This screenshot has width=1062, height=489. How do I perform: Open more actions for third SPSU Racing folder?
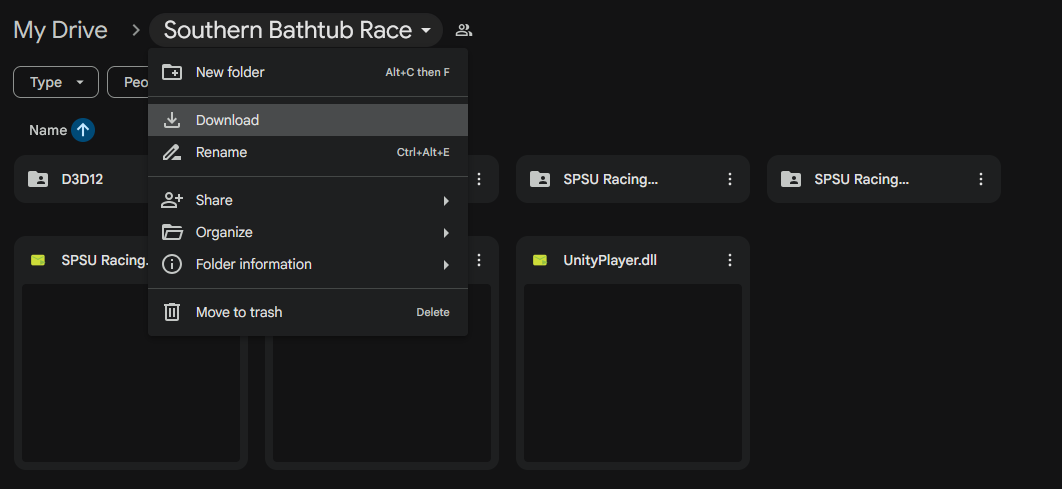pos(730,179)
